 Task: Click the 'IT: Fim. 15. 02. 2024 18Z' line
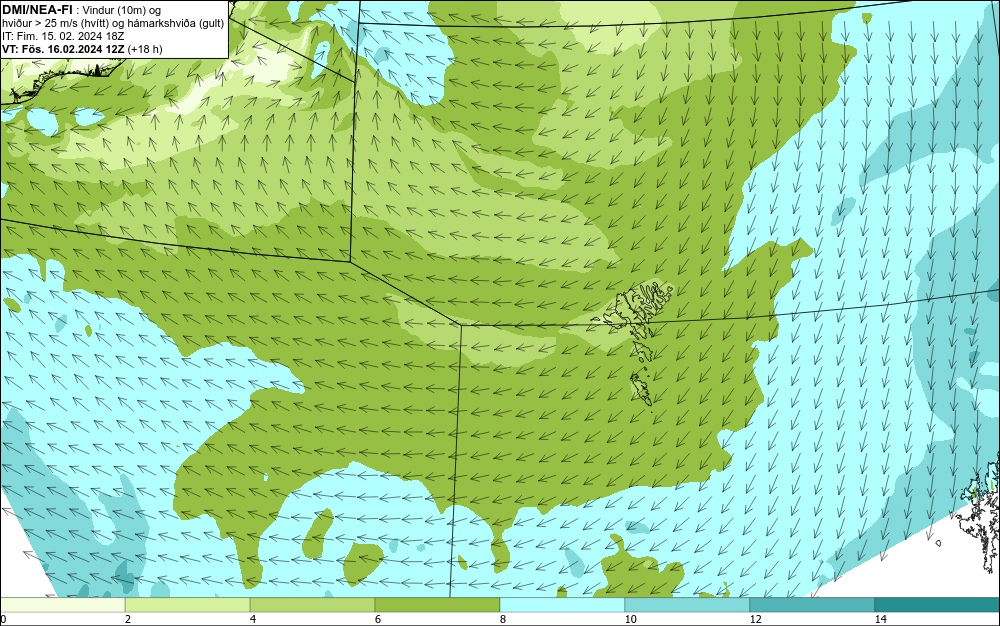pos(63,36)
